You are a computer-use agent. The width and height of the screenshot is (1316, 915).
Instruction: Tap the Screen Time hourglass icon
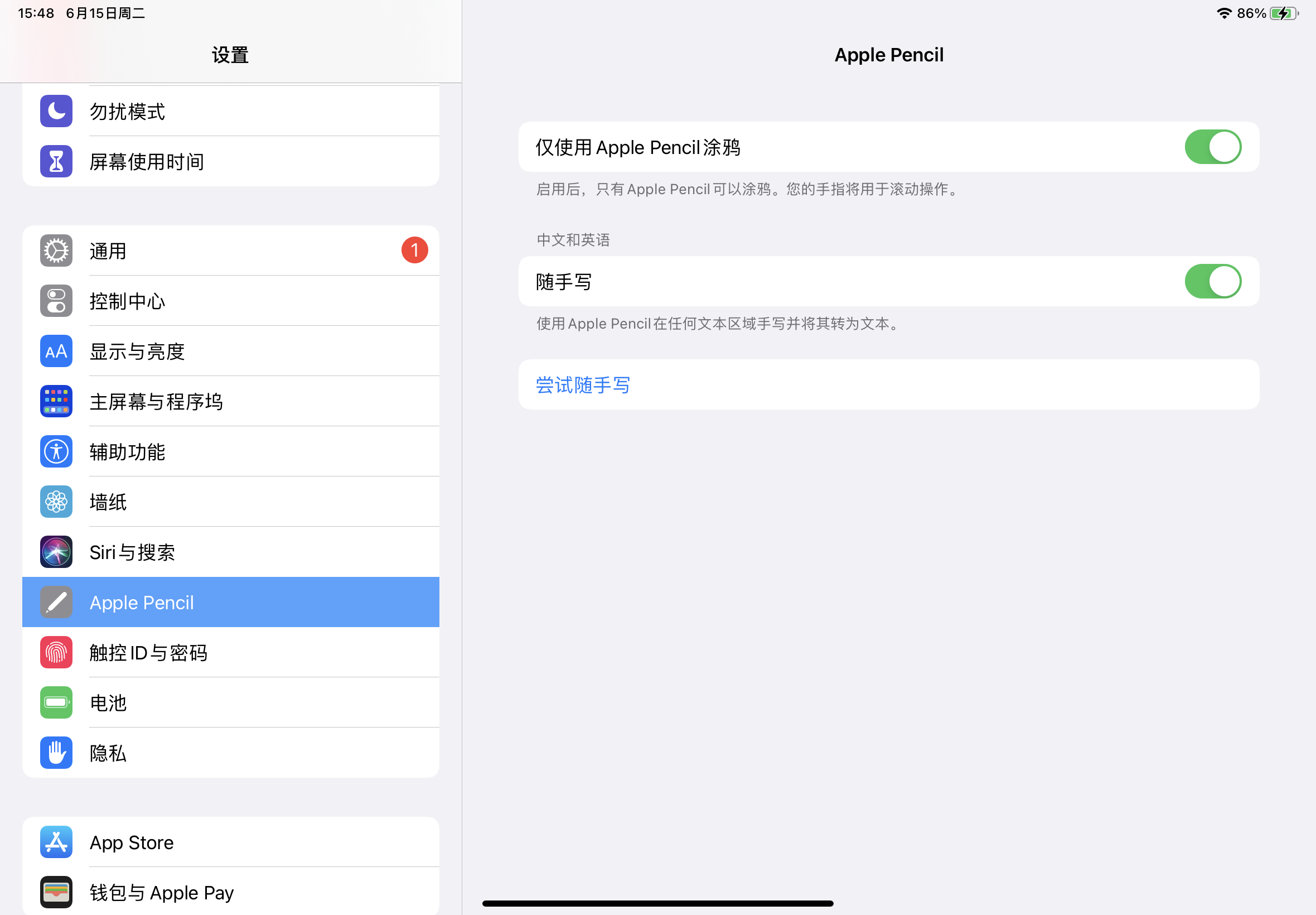[56, 162]
